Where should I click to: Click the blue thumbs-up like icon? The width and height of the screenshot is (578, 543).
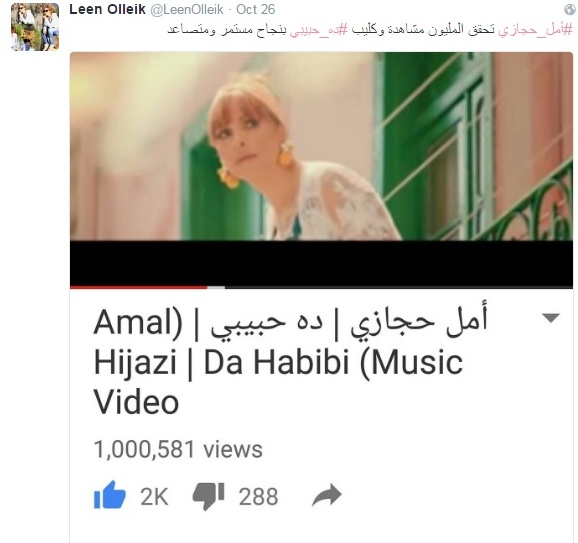110,495
